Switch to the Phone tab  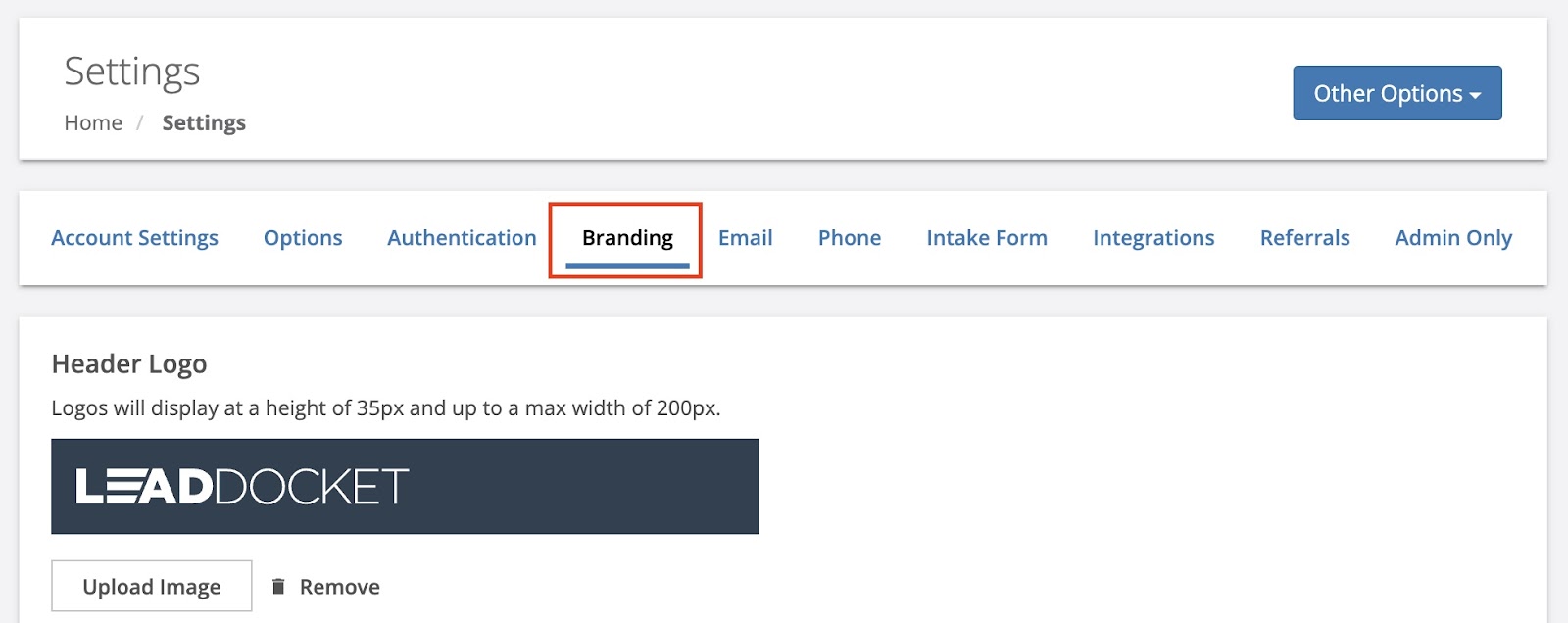[850, 238]
